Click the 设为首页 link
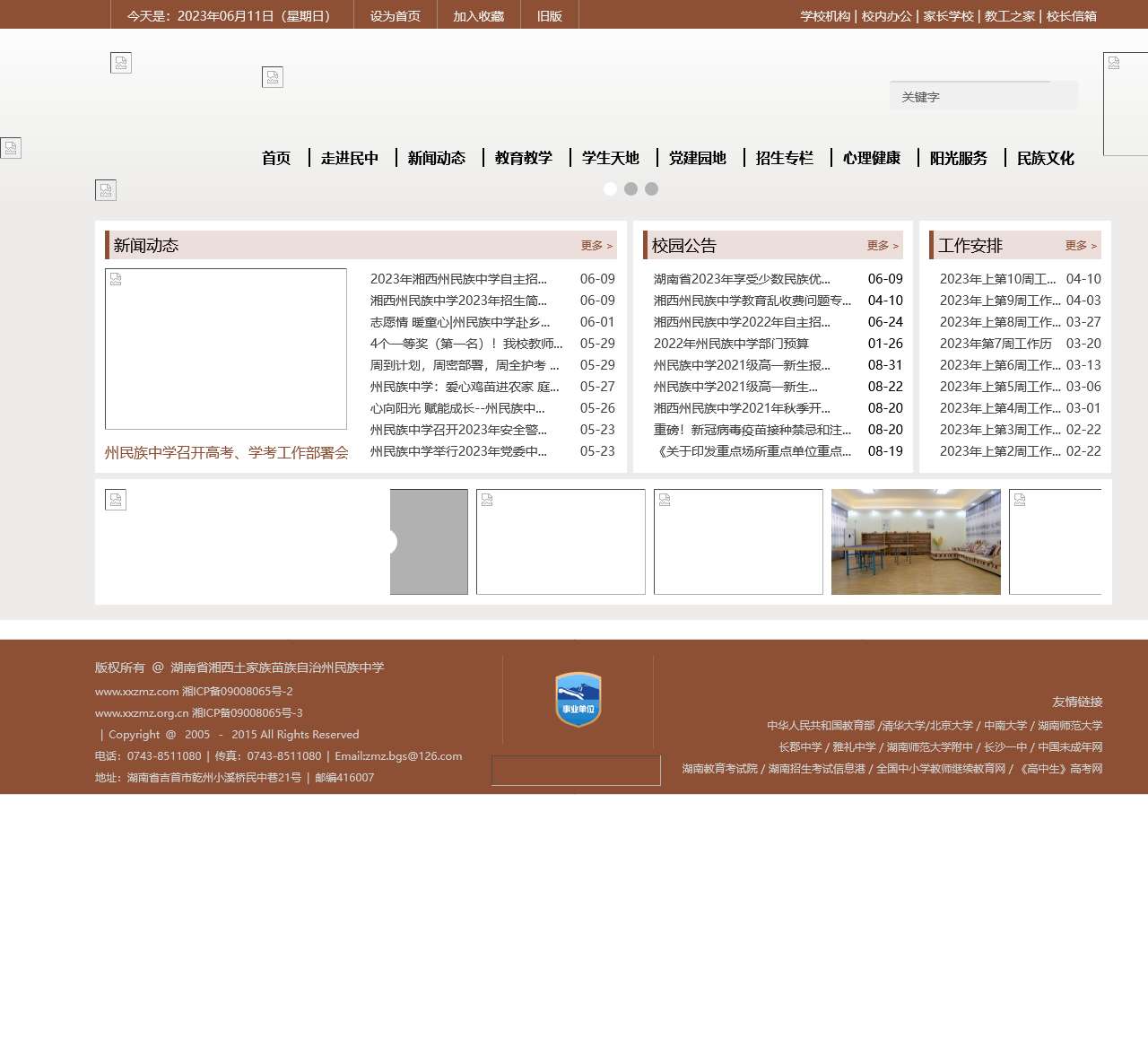The image size is (1148, 1047). (395, 16)
